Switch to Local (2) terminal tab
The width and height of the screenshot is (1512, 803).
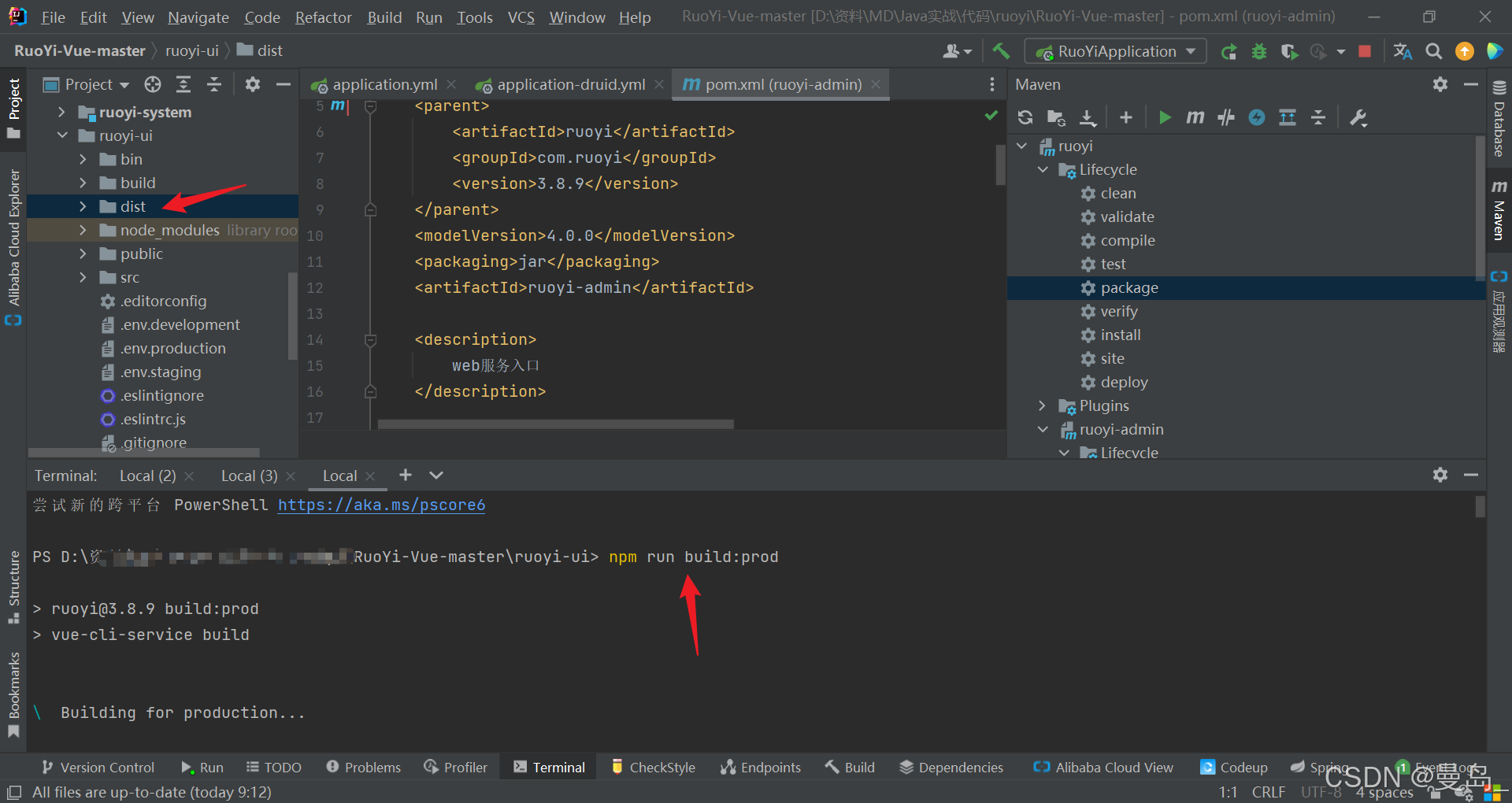(147, 476)
